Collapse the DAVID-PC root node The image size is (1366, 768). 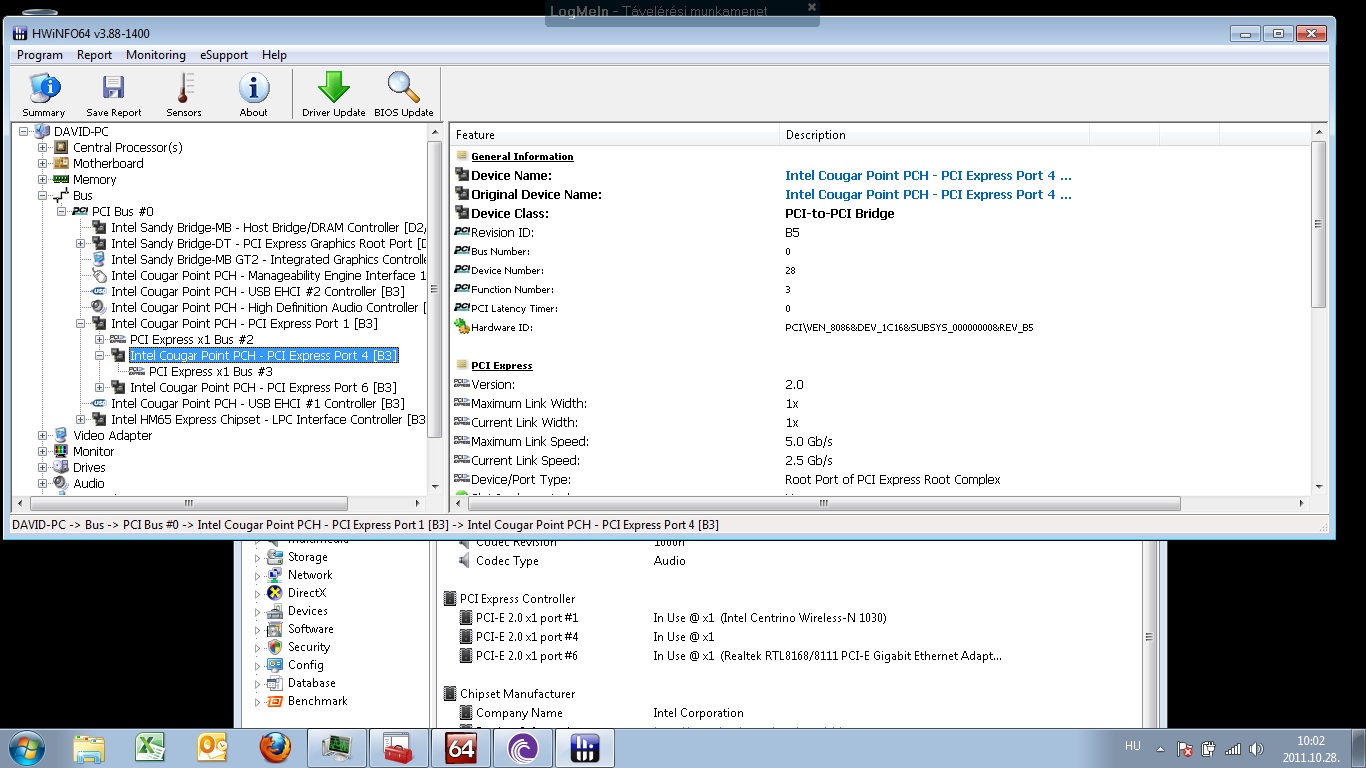click(x=25, y=132)
